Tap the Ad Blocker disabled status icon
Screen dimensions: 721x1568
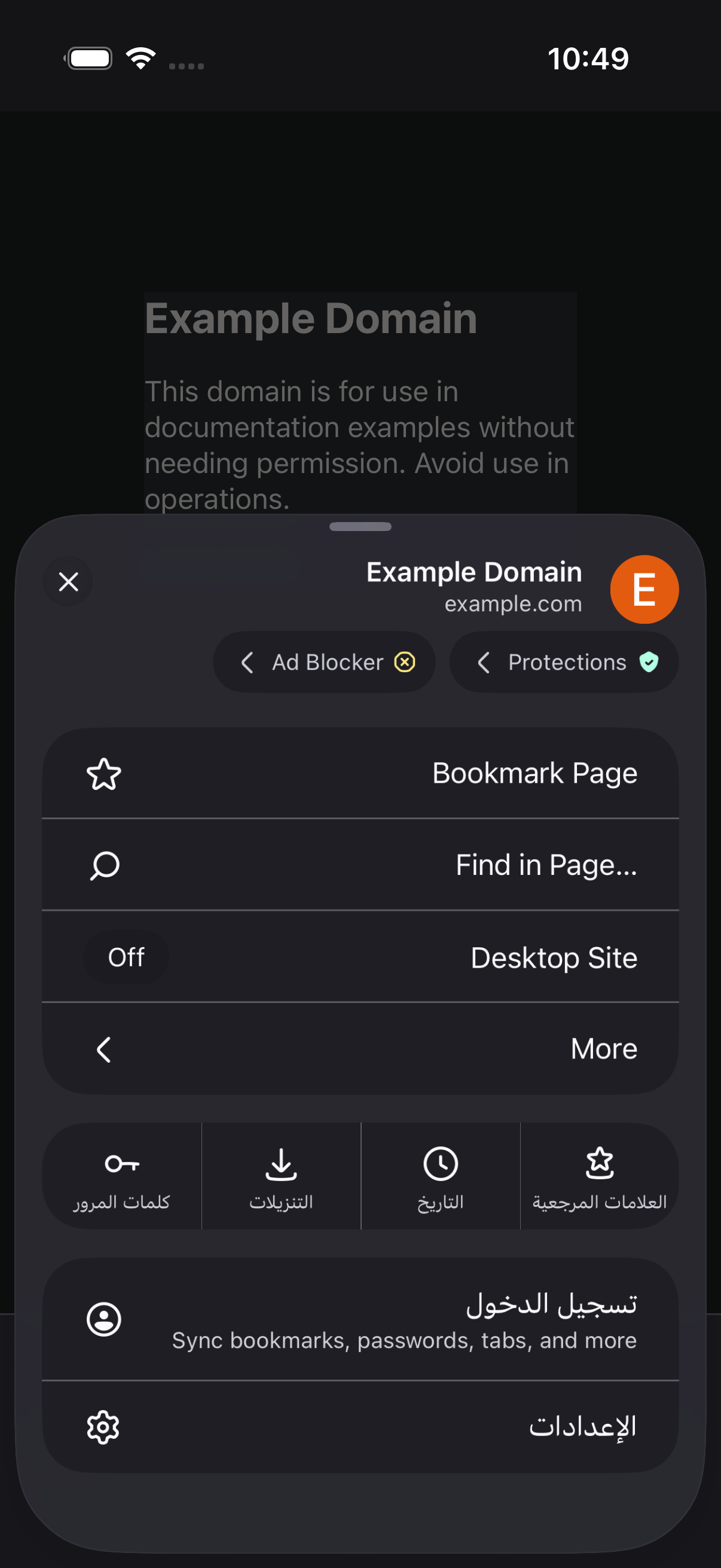pyautogui.click(x=405, y=661)
